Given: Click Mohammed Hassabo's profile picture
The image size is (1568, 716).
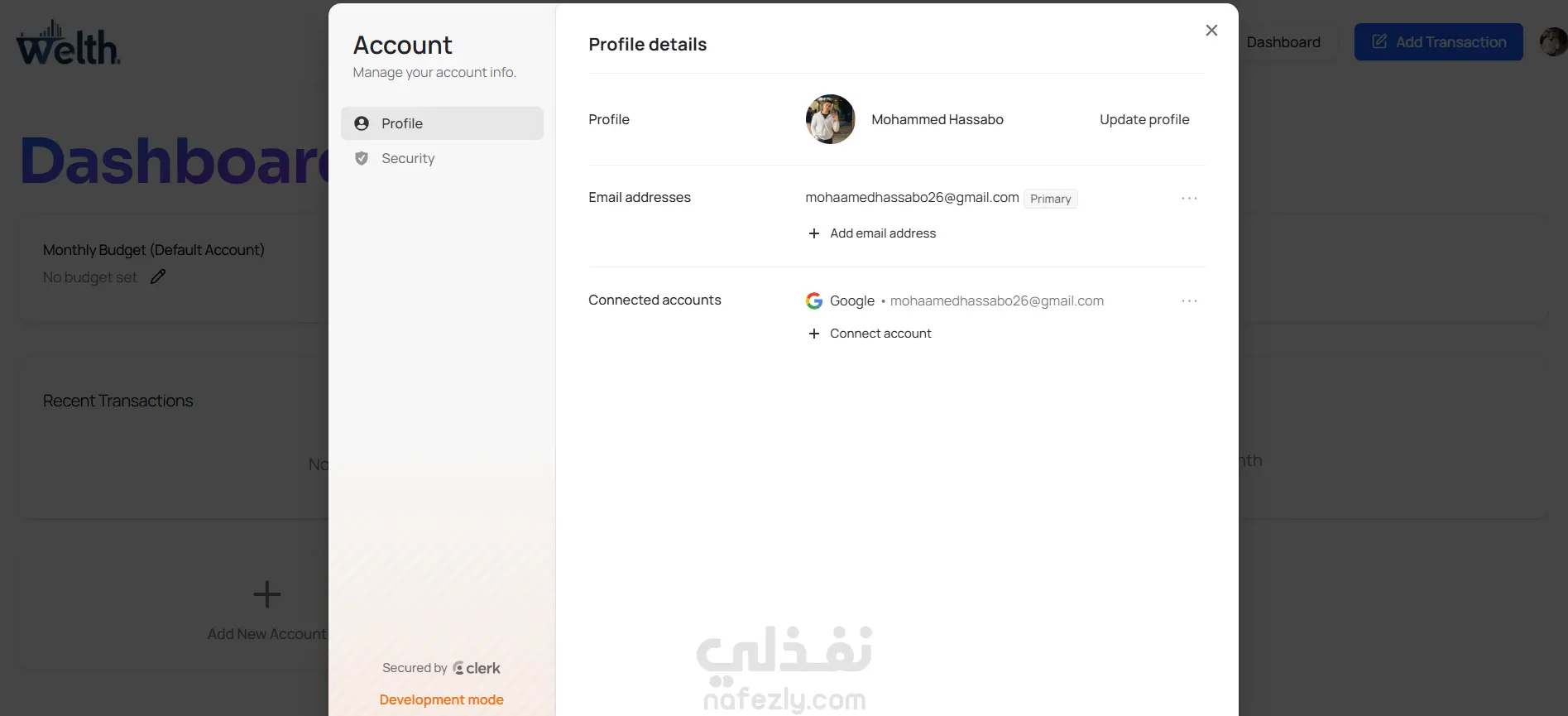Looking at the screenshot, I should point(830,119).
